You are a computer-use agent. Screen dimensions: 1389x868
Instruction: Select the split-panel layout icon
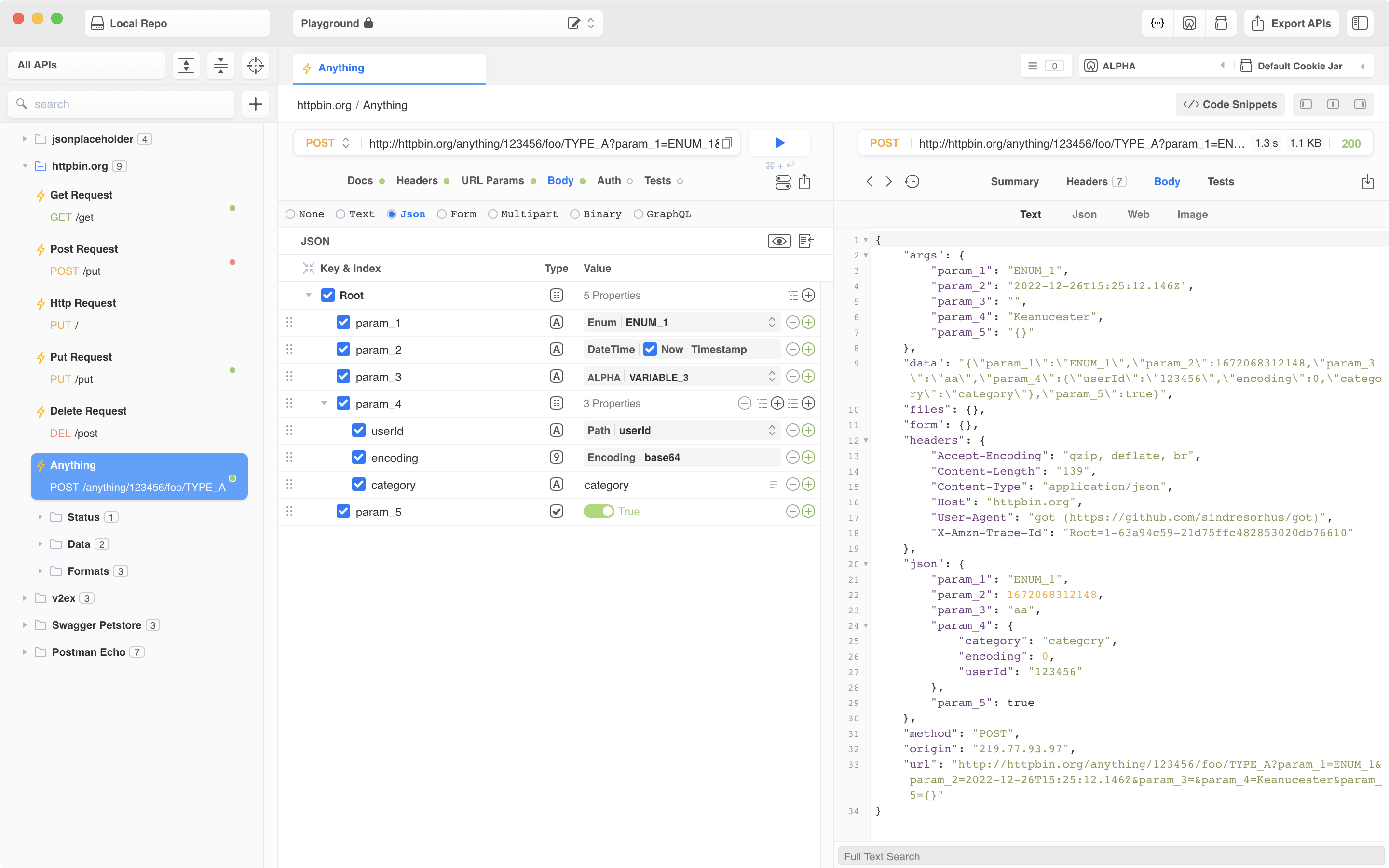[1333, 104]
